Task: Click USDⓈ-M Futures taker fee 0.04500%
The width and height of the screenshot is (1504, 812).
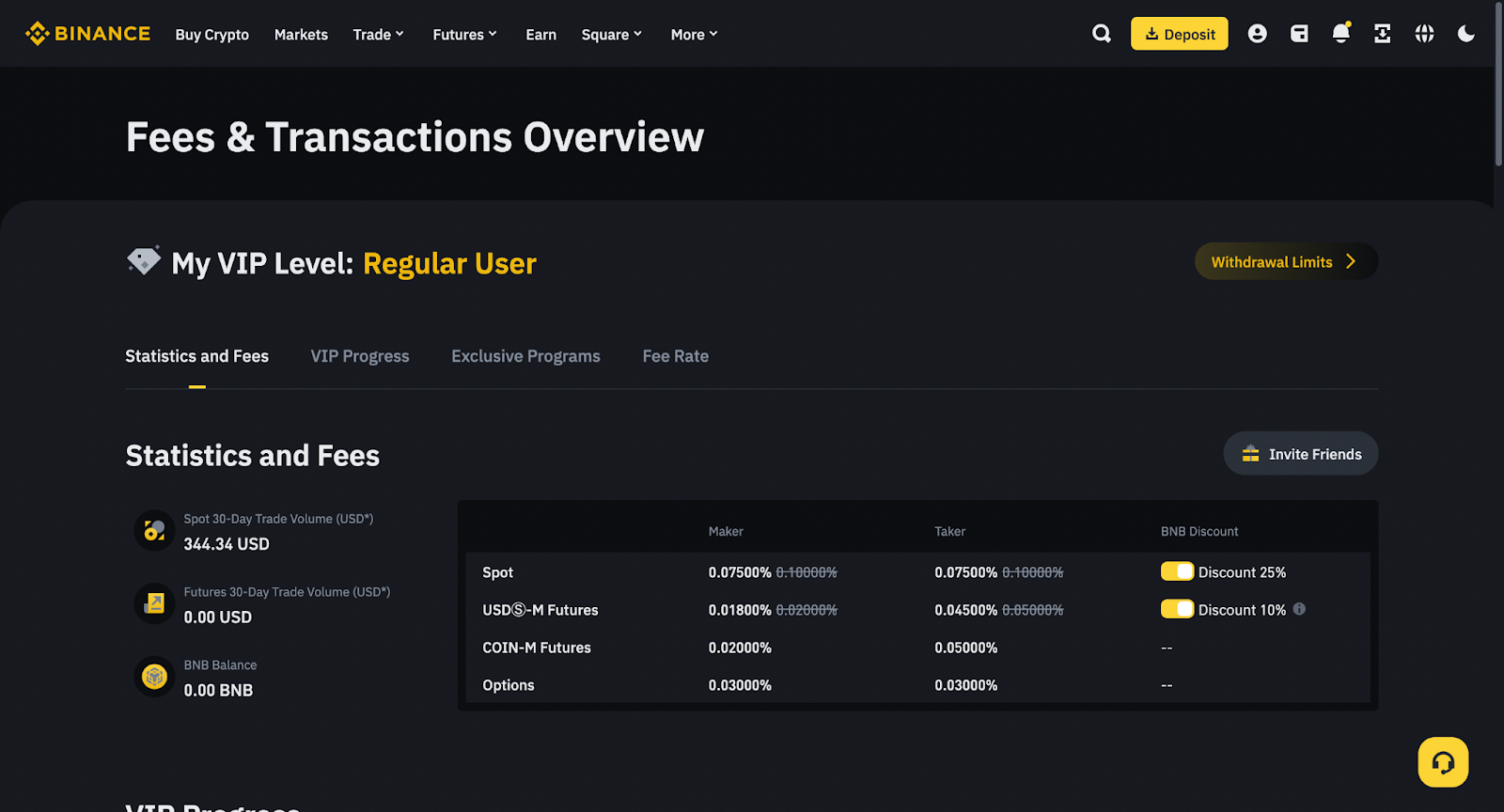Action: click(x=966, y=610)
